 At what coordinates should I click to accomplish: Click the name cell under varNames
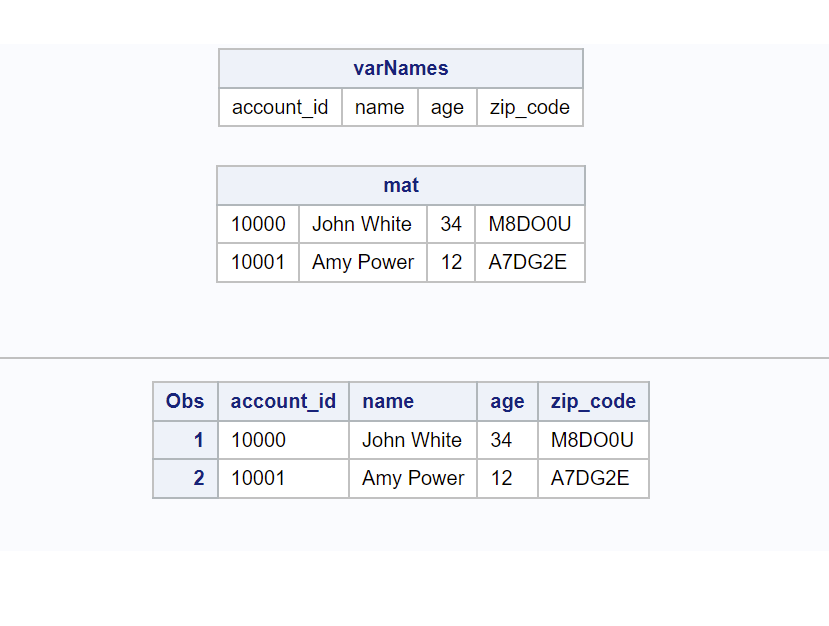coord(380,107)
